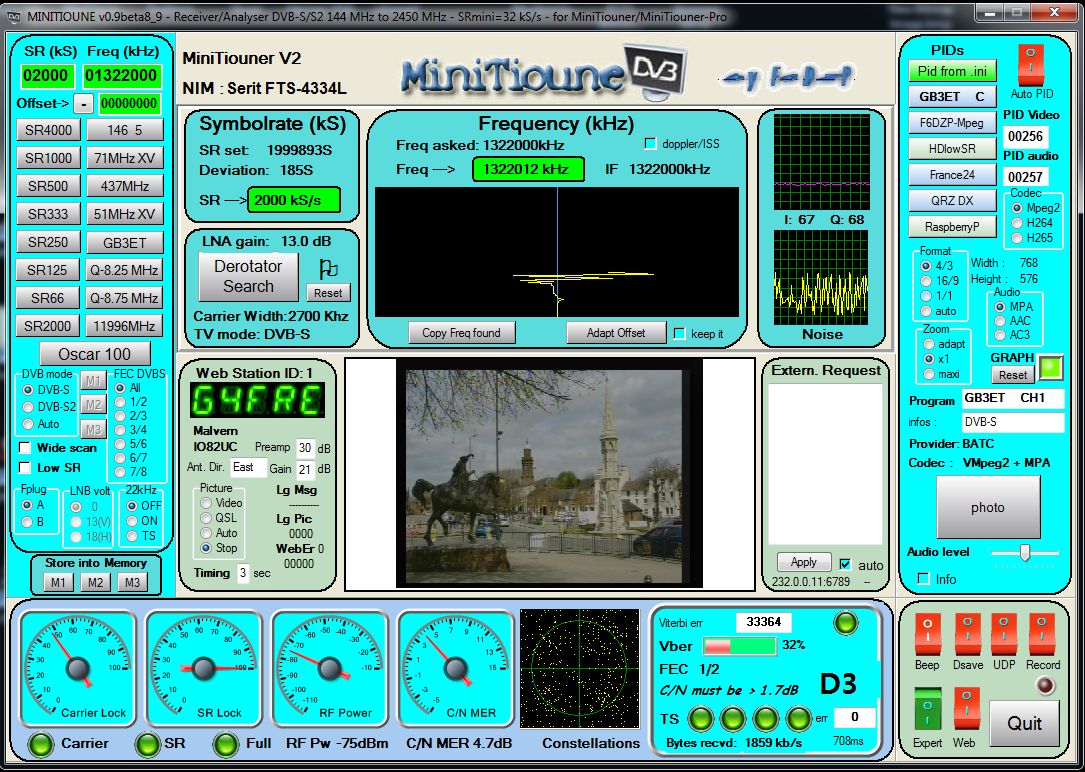Click Reset under GRAPH

pyautogui.click(x=1013, y=375)
